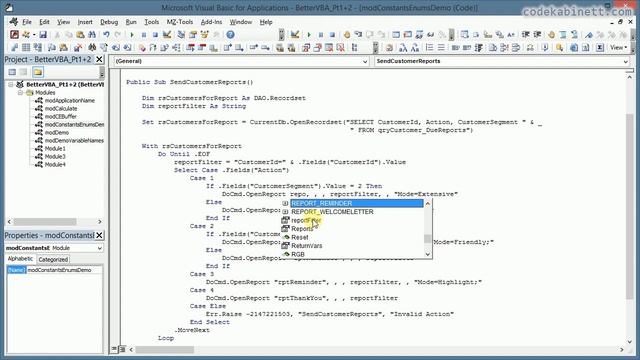This screenshot has height=360, width=640.
Task: Click the Uncomment Block icon
Action: (574, 35)
